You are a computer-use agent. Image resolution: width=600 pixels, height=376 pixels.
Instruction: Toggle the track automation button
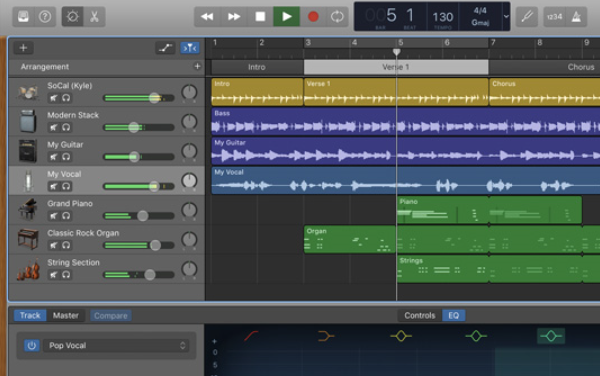pos(165,48)
